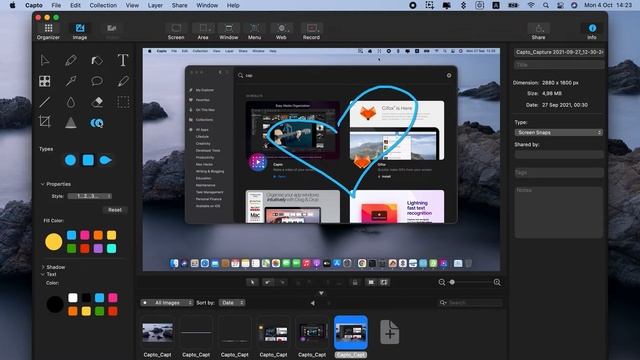Pick the pink Fill Color swatch
Screen dimensions: 640x360
pos(85,235)
